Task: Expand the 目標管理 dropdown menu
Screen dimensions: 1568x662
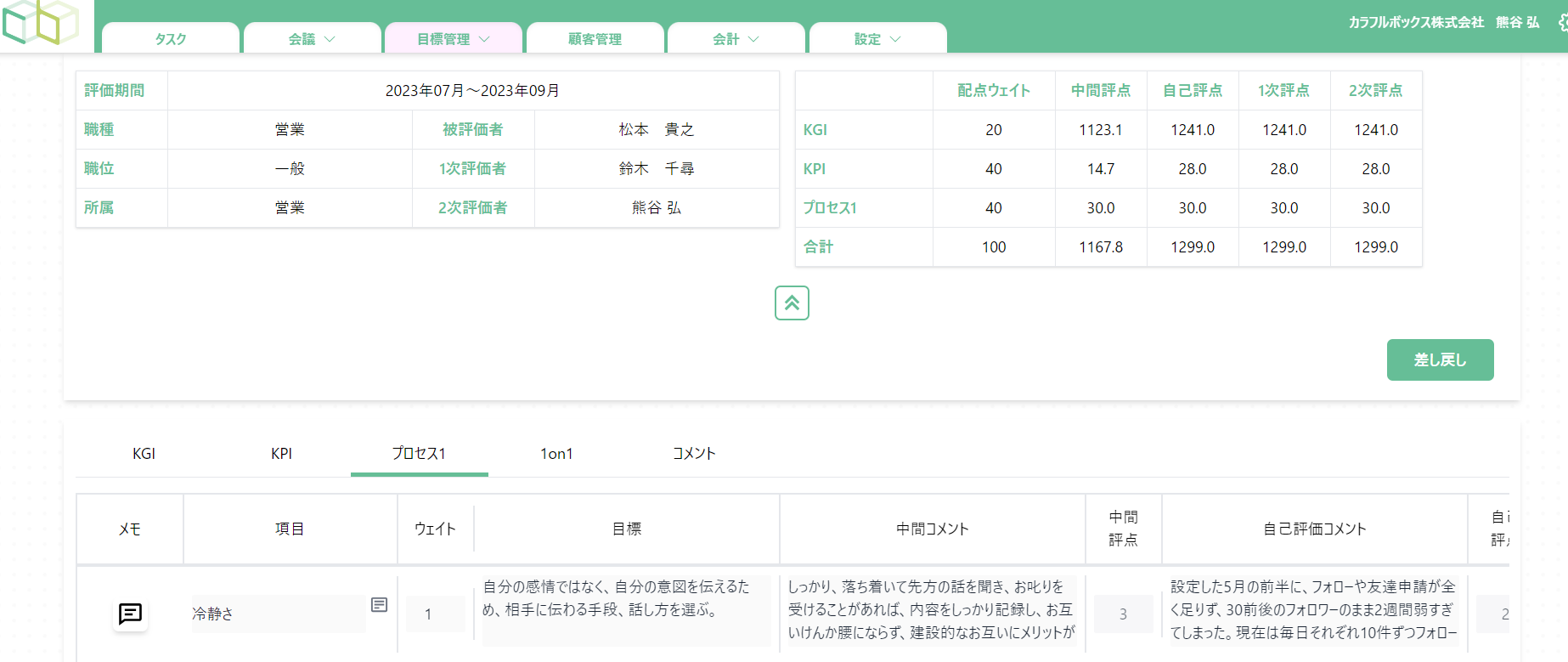Action: 454,39
